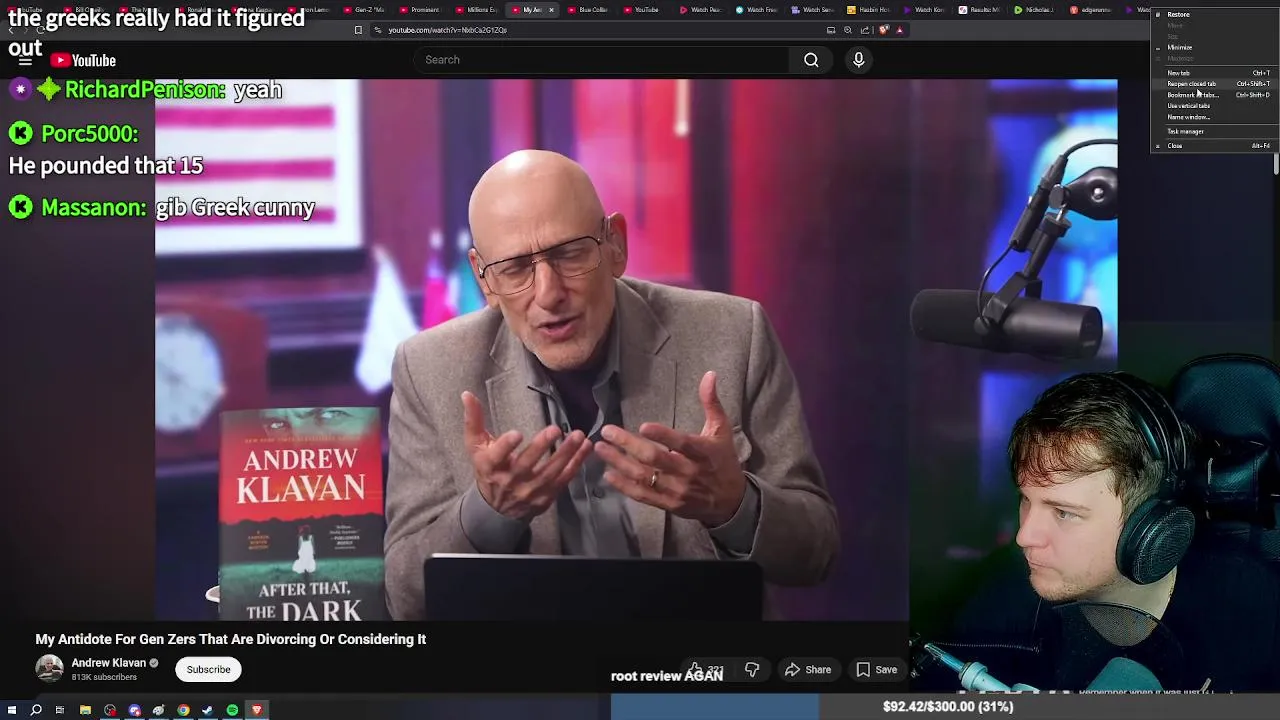Open Google Chrome from the taskbar
The height and width of the screenshot is (720, 1280).
click(x=183, y=710)
